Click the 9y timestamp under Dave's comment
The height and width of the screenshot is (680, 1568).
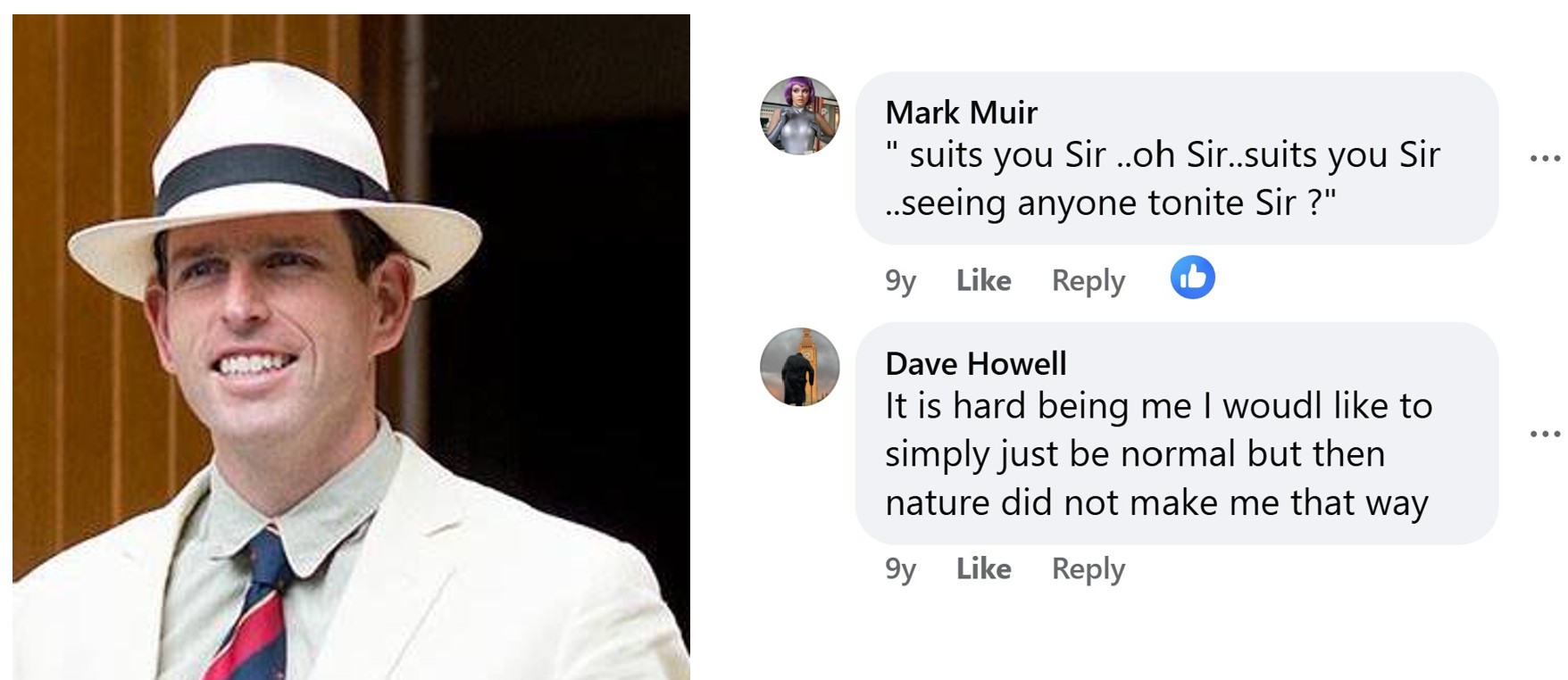coord(900,569)
